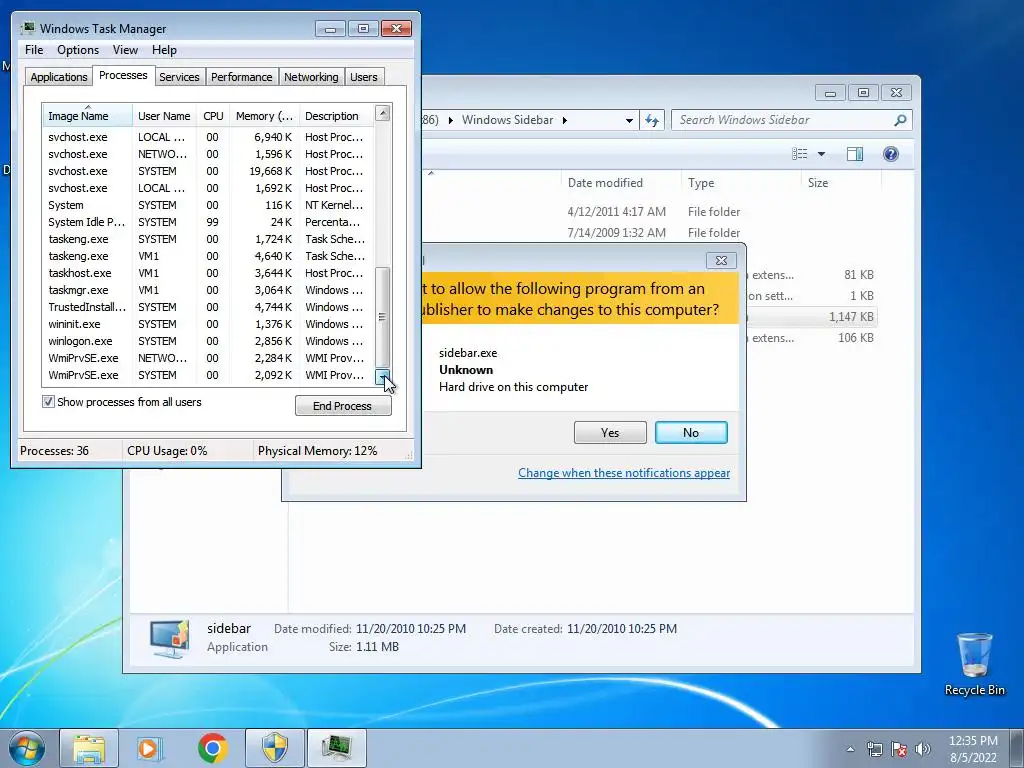This screenshot has width=1024, height=768.
Task: Expand the chevron after Windows Sidebar breadcrumb
Action: coord(565,120)
